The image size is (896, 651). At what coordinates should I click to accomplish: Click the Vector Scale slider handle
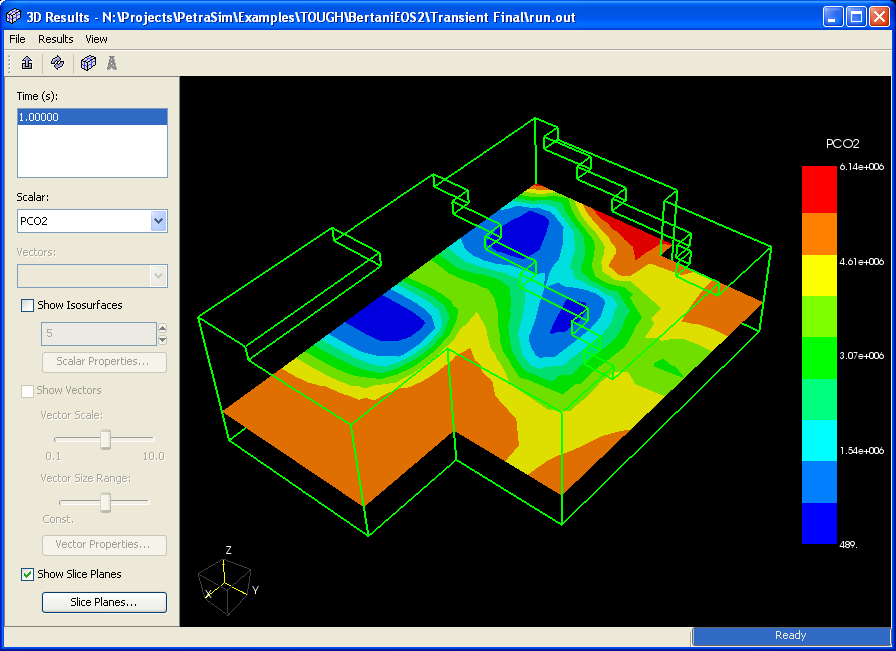(x=104, y=439)
